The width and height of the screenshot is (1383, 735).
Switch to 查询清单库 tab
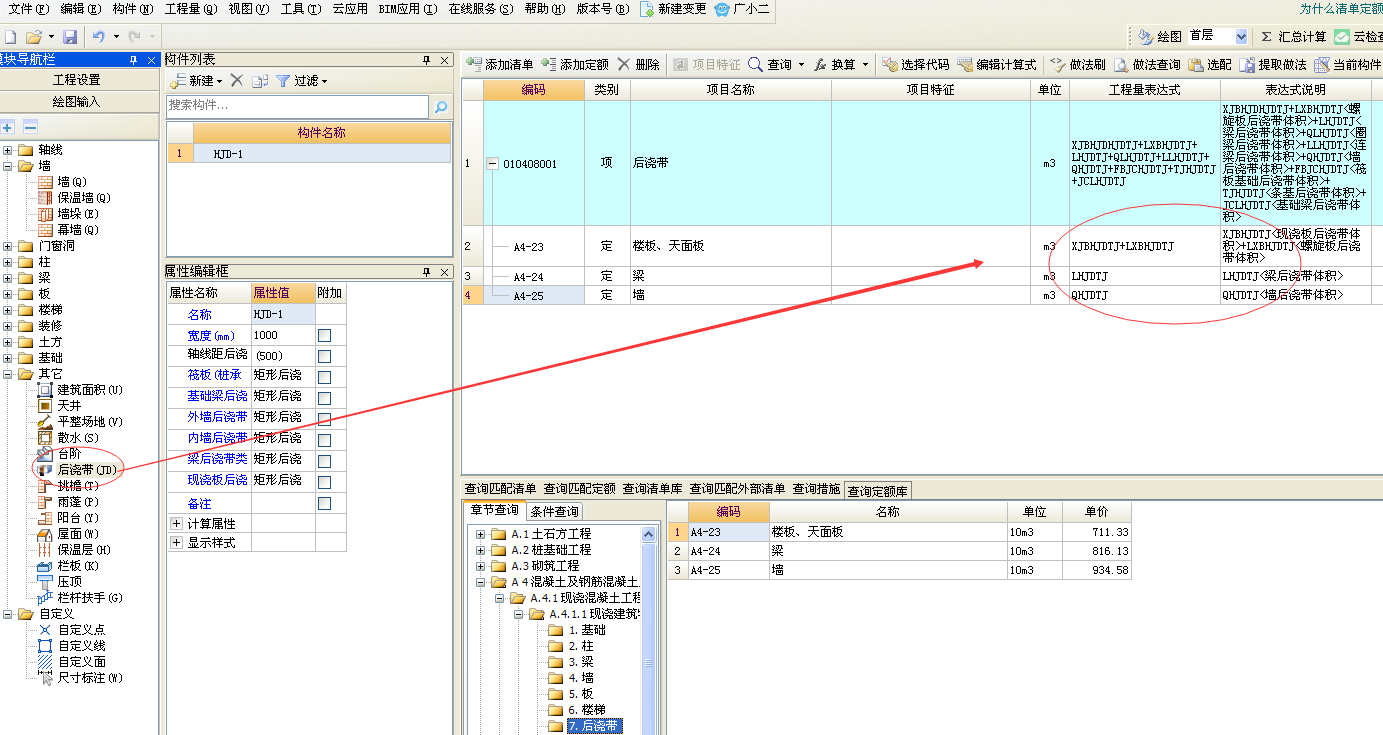tap(653, 489)
